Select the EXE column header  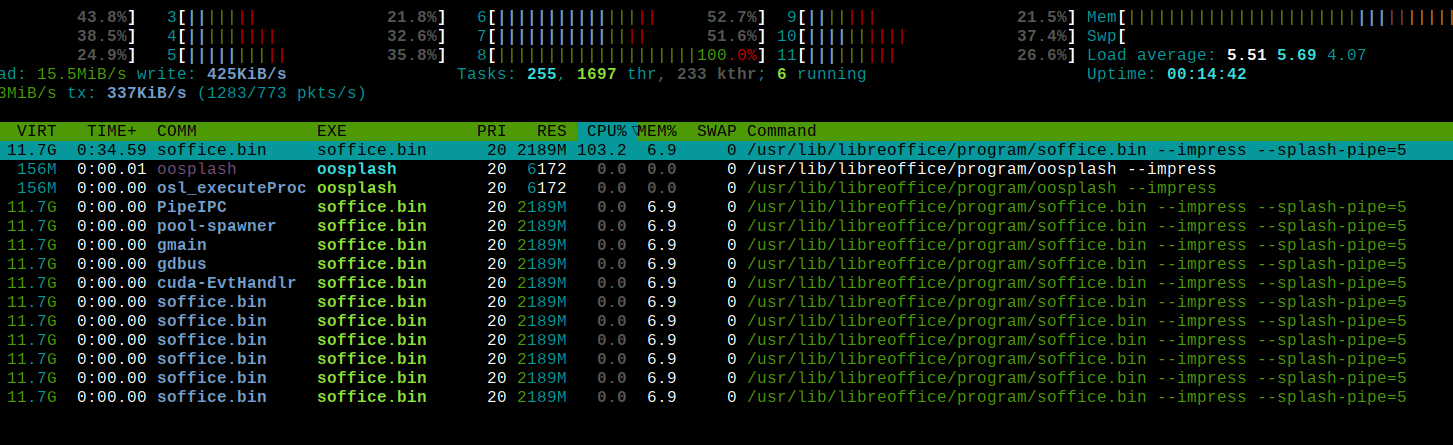332,131
